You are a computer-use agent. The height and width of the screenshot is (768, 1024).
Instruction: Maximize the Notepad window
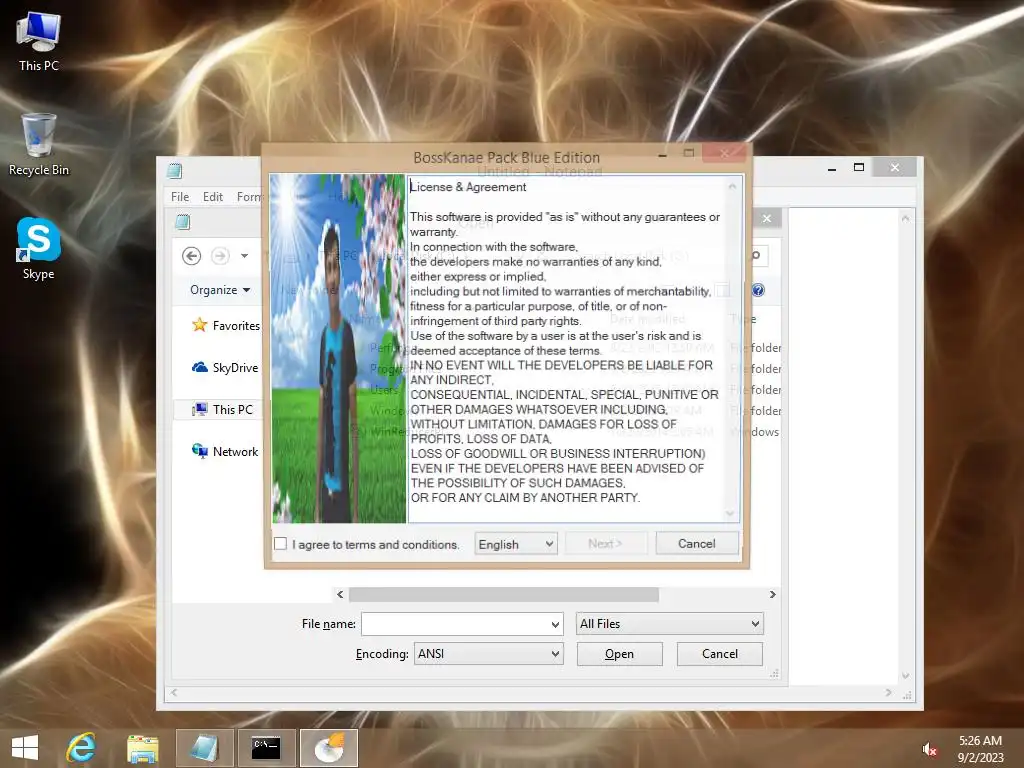[x=859, y=167]
